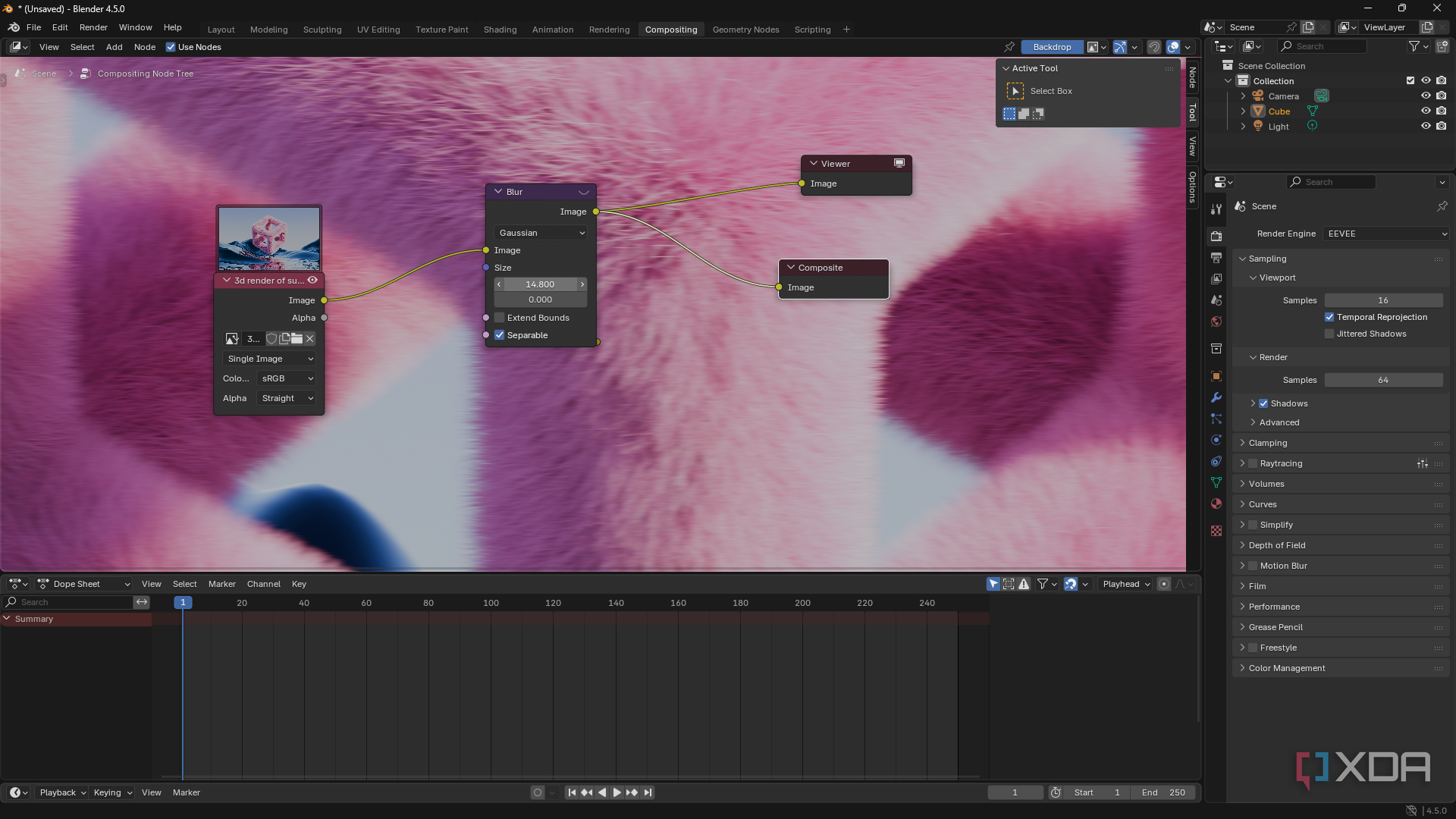Open the Playback popover in timeline
This screenshot has width=1456, height=819.
coord(62,792)
